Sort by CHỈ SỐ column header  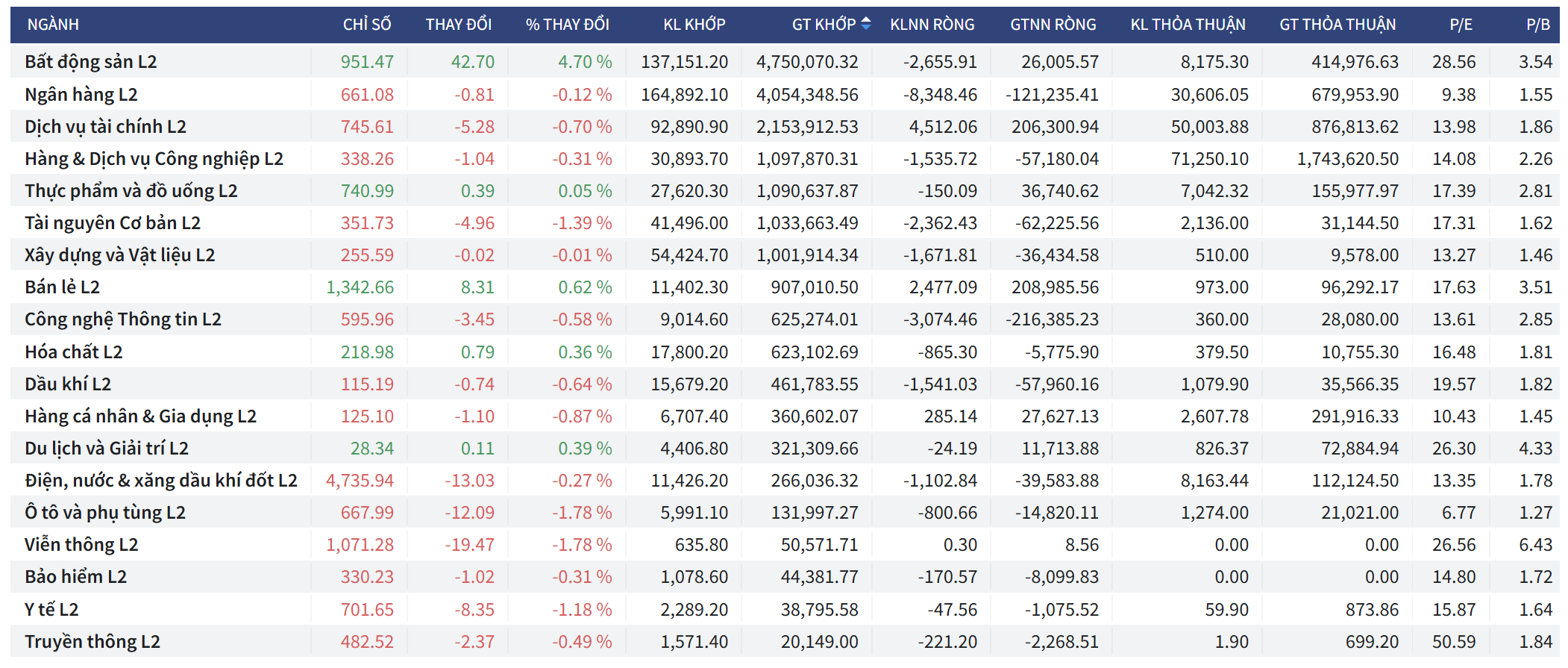(366, 25)
